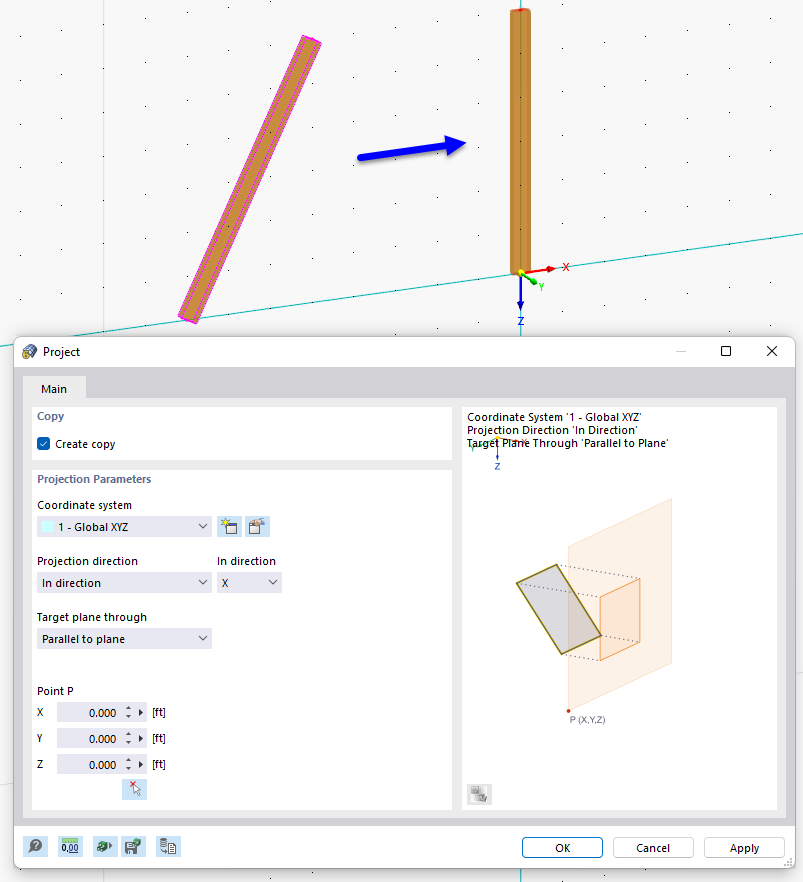The image size is (803, 882).
Task: Save current settings as default via floppy icon
Action: click(x=135, y=846)
